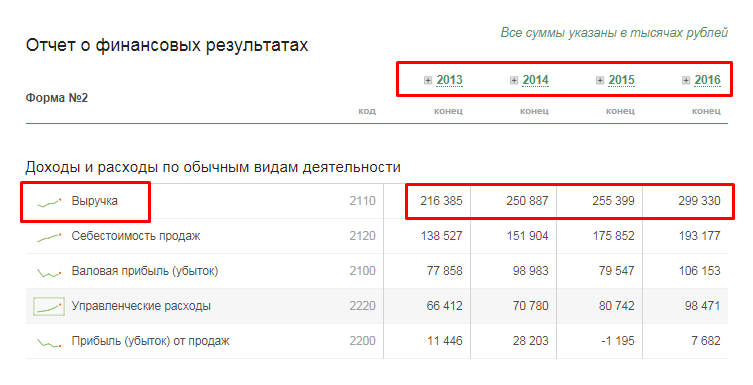
Task: Select the Управленческие расходы row label
Action: [x=141, y=306]
